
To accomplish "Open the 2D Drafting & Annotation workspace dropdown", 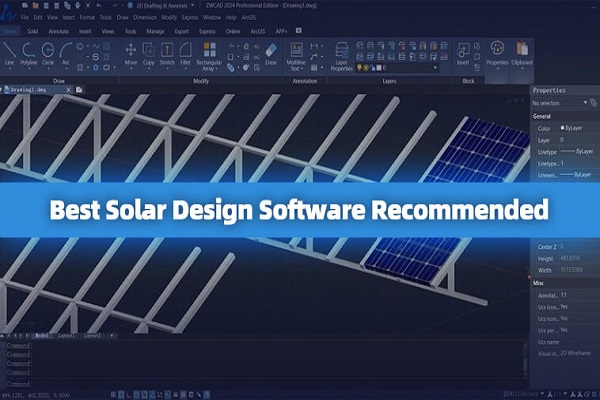I will coord(192,5).
